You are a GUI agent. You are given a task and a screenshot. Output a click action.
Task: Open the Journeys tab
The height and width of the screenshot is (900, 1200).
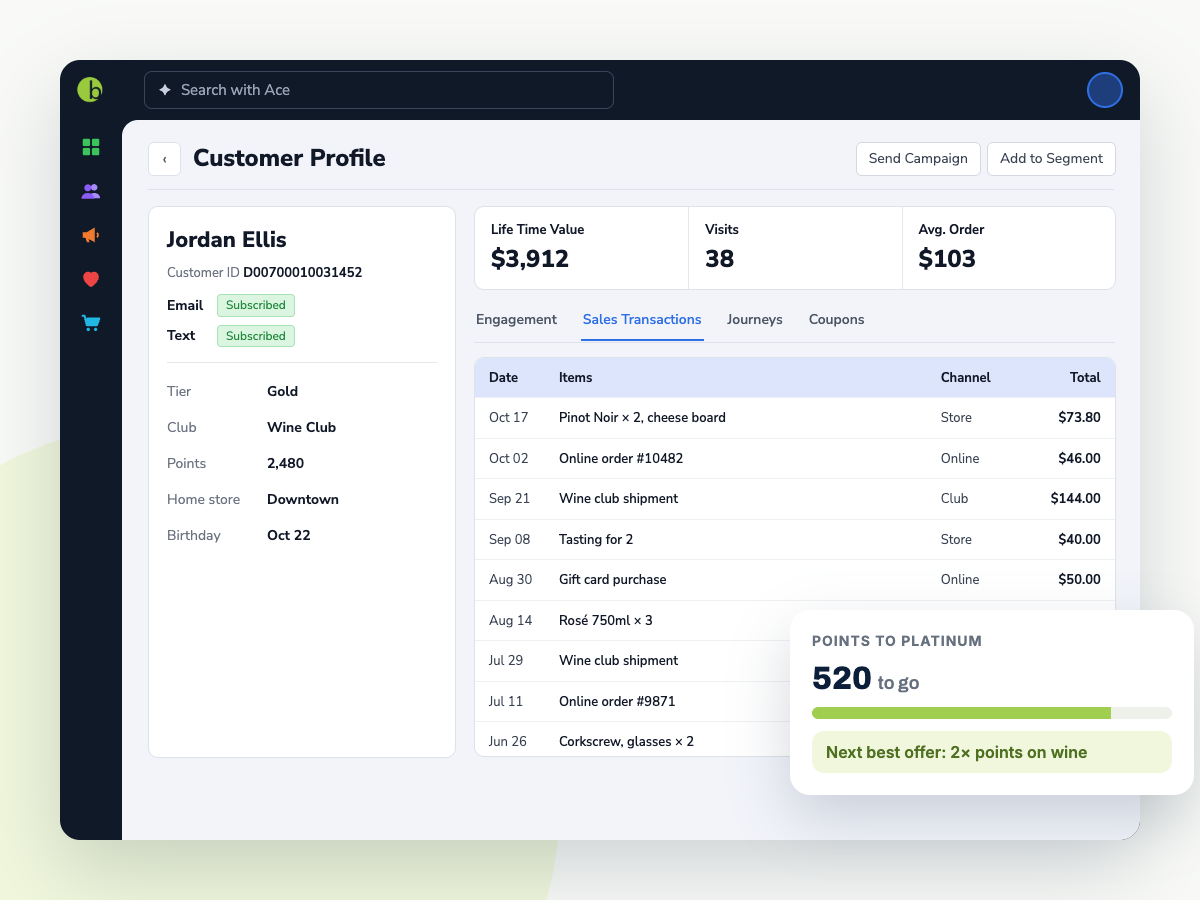pos(755,320)
